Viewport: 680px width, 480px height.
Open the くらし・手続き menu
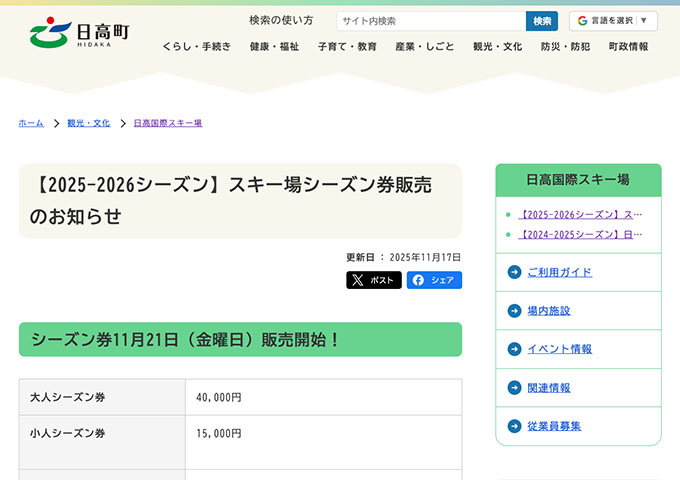click(x=196, y=46)
